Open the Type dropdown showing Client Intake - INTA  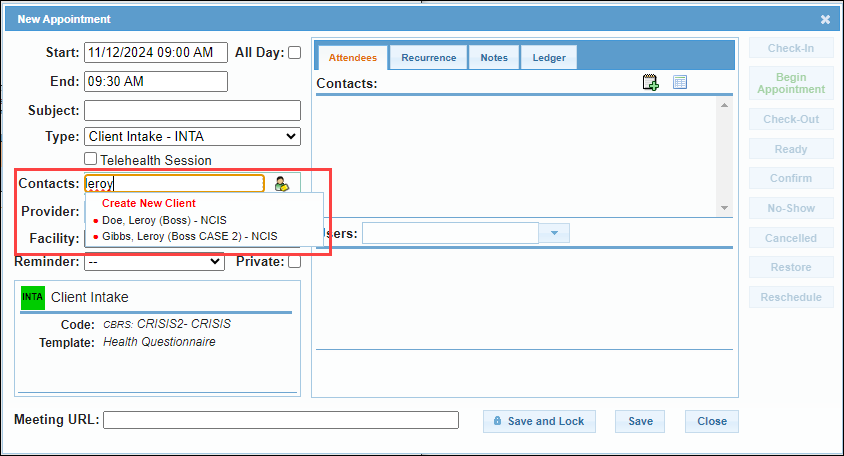(192, 137)
